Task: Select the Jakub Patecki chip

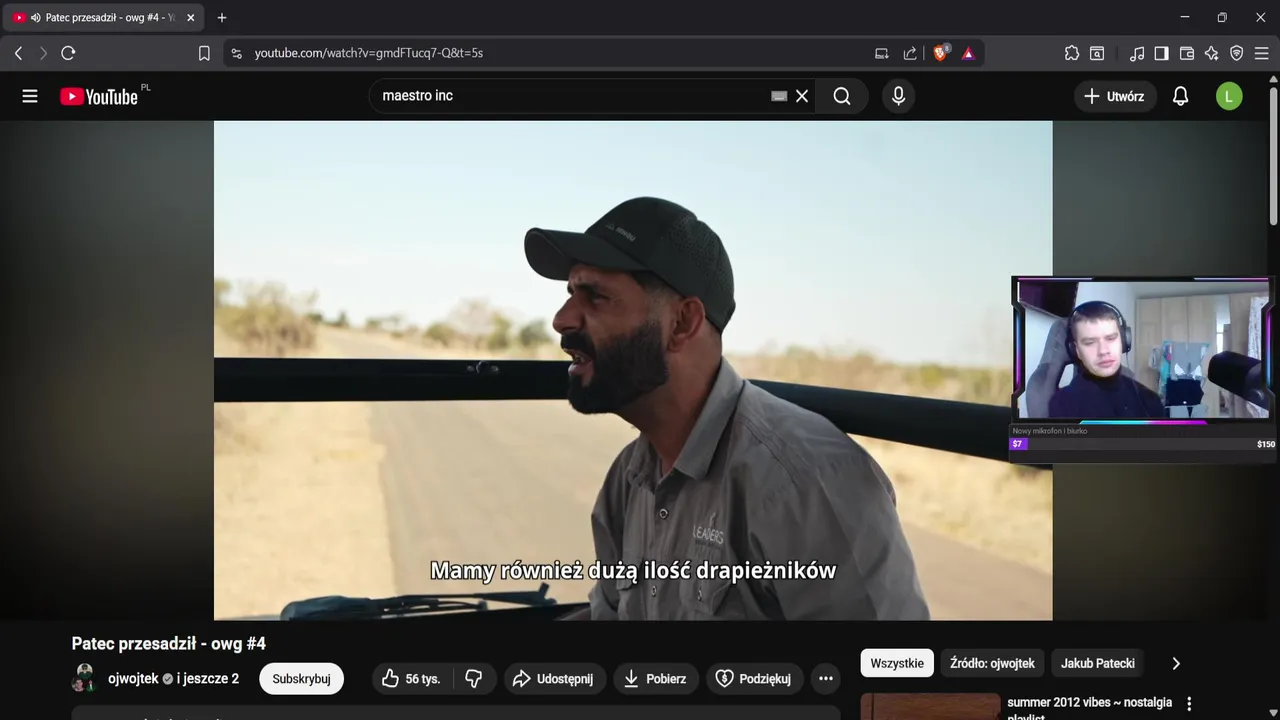Action: 1098,663
